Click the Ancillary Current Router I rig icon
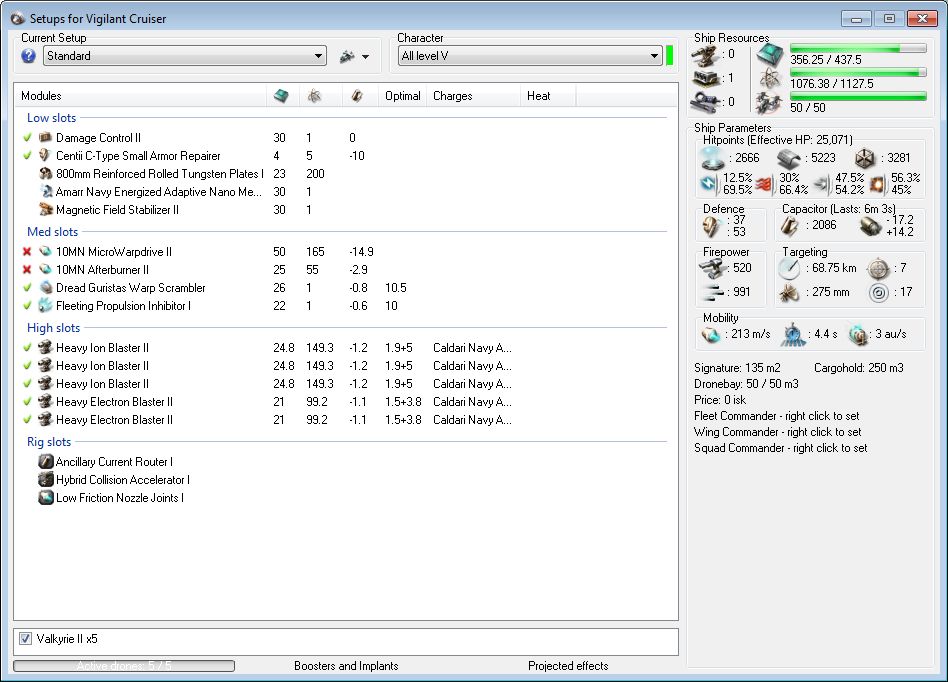This screenshot has height=682, width=948. [x=45, y=462]
